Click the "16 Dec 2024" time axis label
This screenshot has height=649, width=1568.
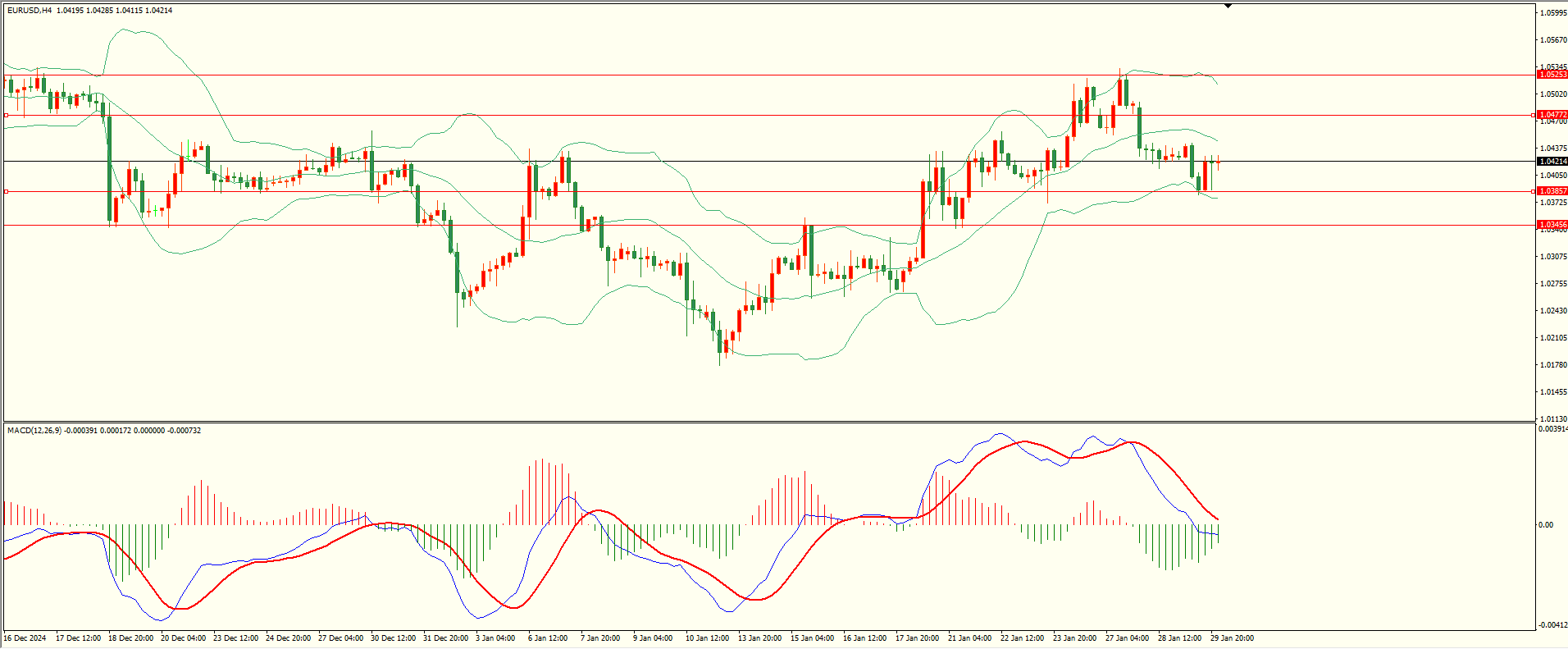[25, 638]
